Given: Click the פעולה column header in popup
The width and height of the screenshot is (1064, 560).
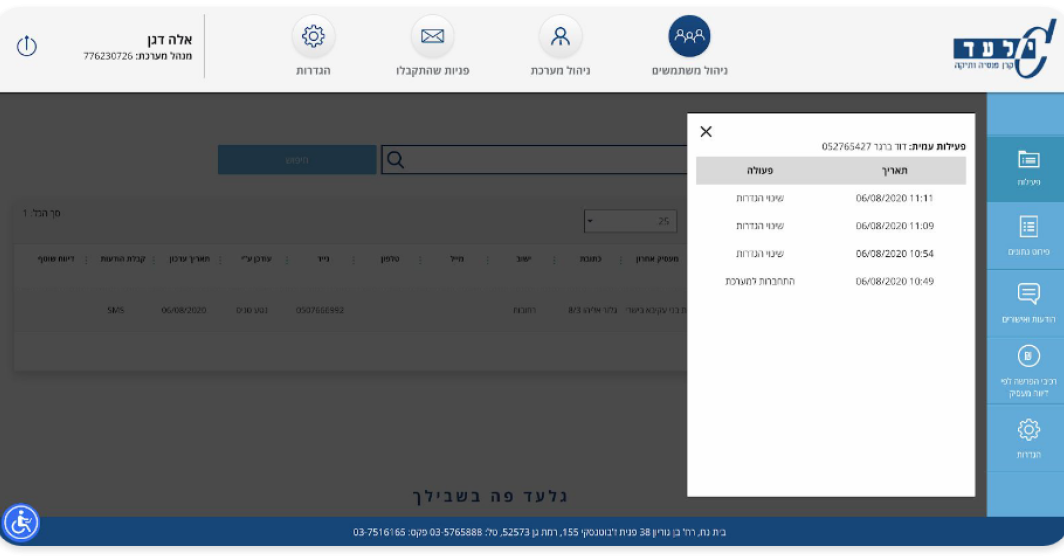Looking at the screenshot, I should pos(760,171).
